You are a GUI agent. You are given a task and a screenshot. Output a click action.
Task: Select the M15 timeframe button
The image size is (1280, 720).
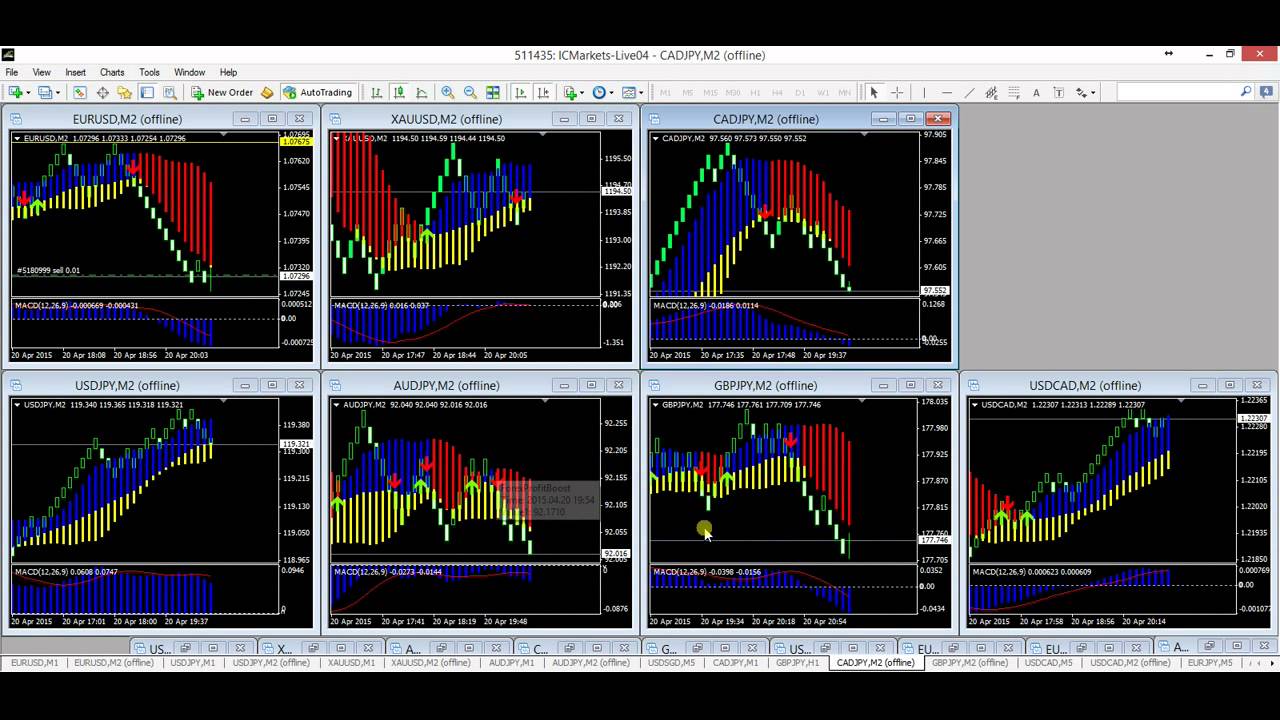tap(710, 92)
